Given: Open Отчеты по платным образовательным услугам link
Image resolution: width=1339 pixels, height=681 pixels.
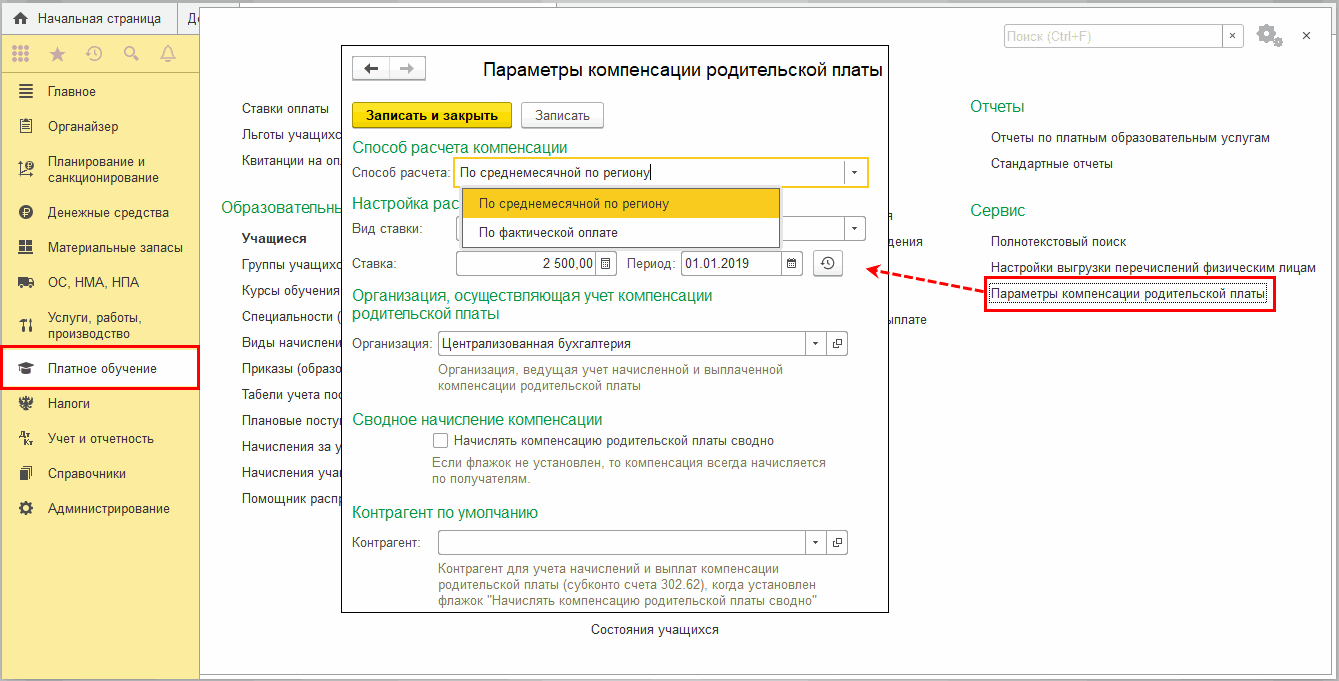Looking at the screenshot, I should [x=1130, y=138].
